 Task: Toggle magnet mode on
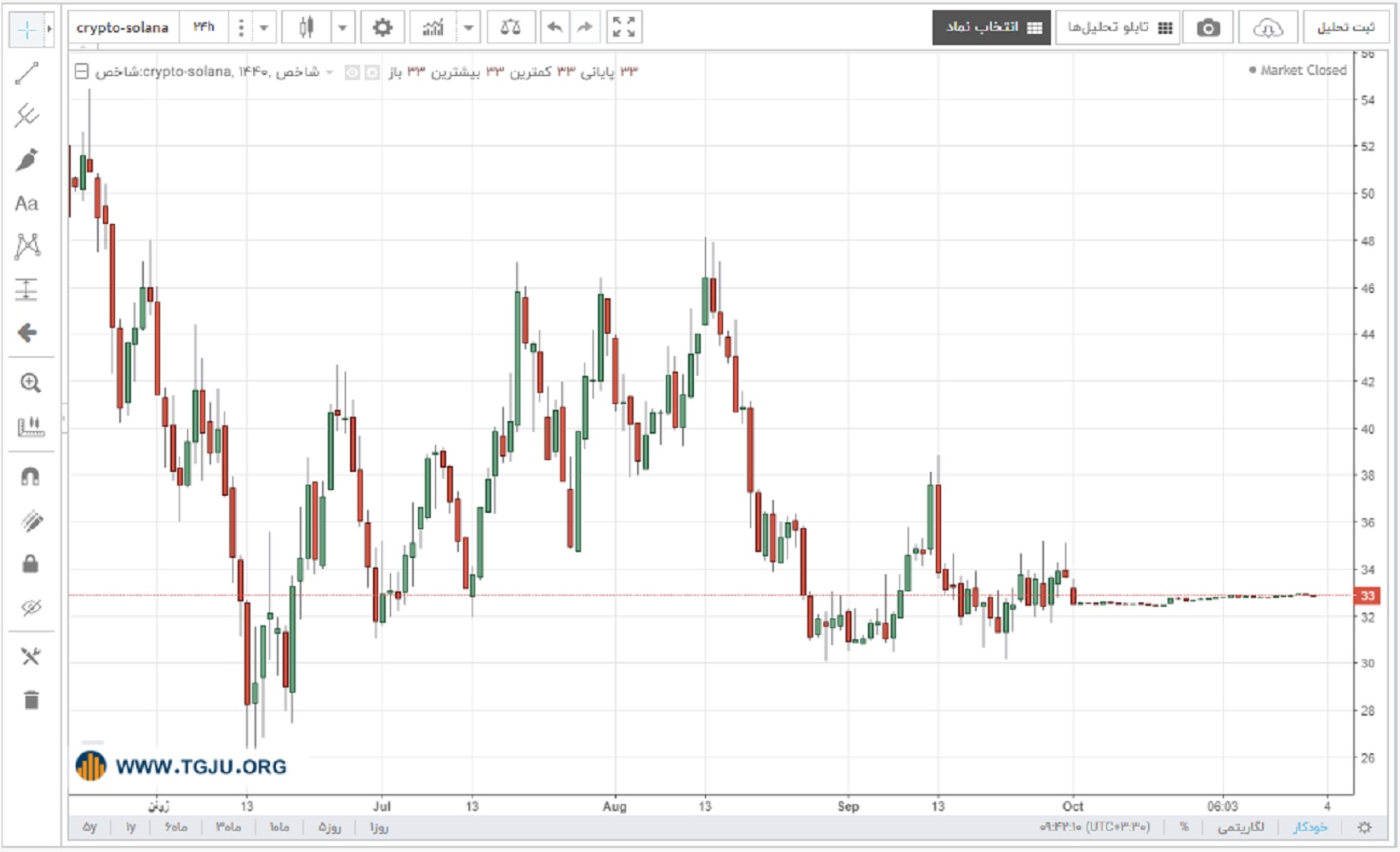[31, 476]
